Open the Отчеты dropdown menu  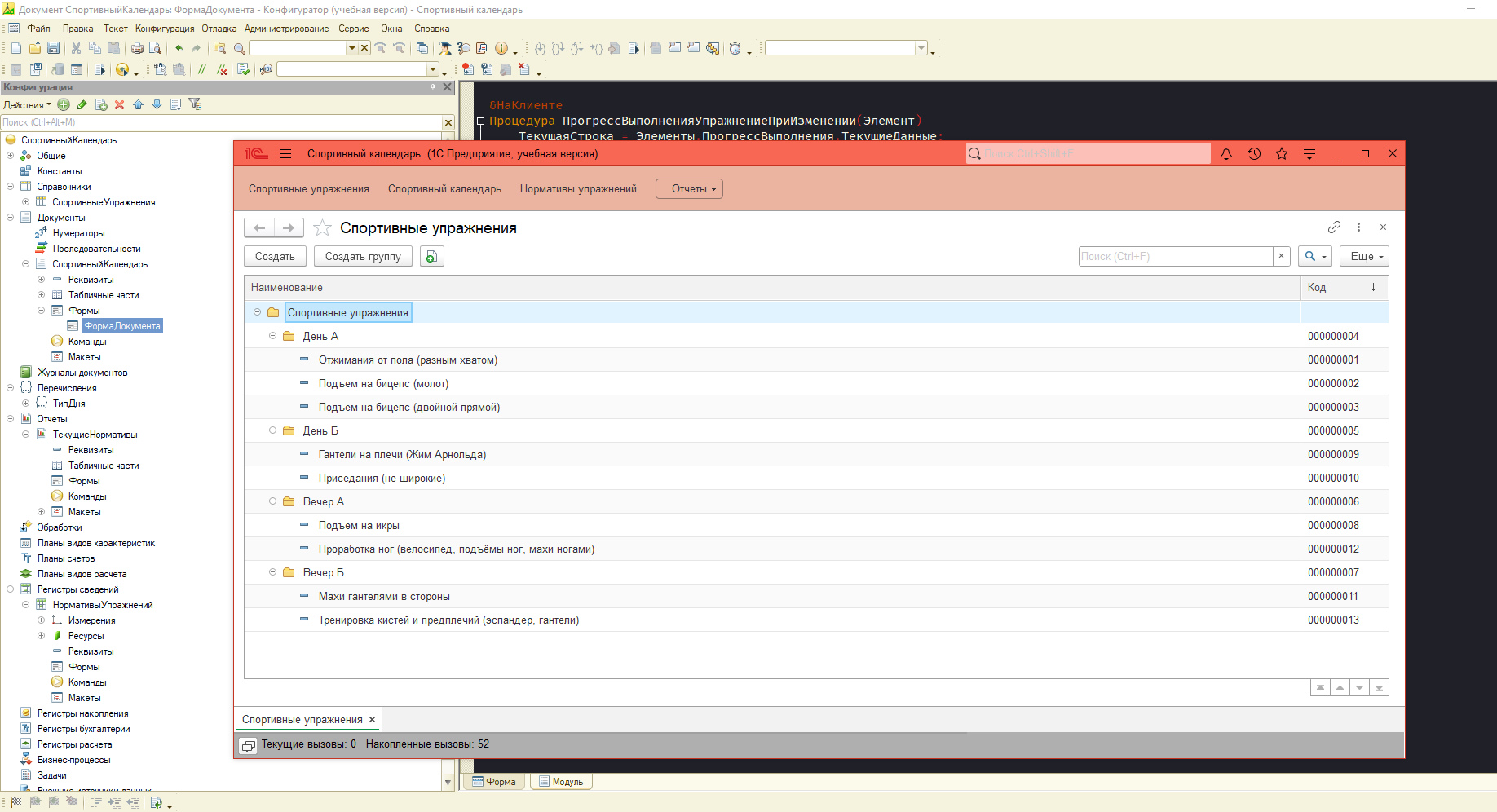689,188
